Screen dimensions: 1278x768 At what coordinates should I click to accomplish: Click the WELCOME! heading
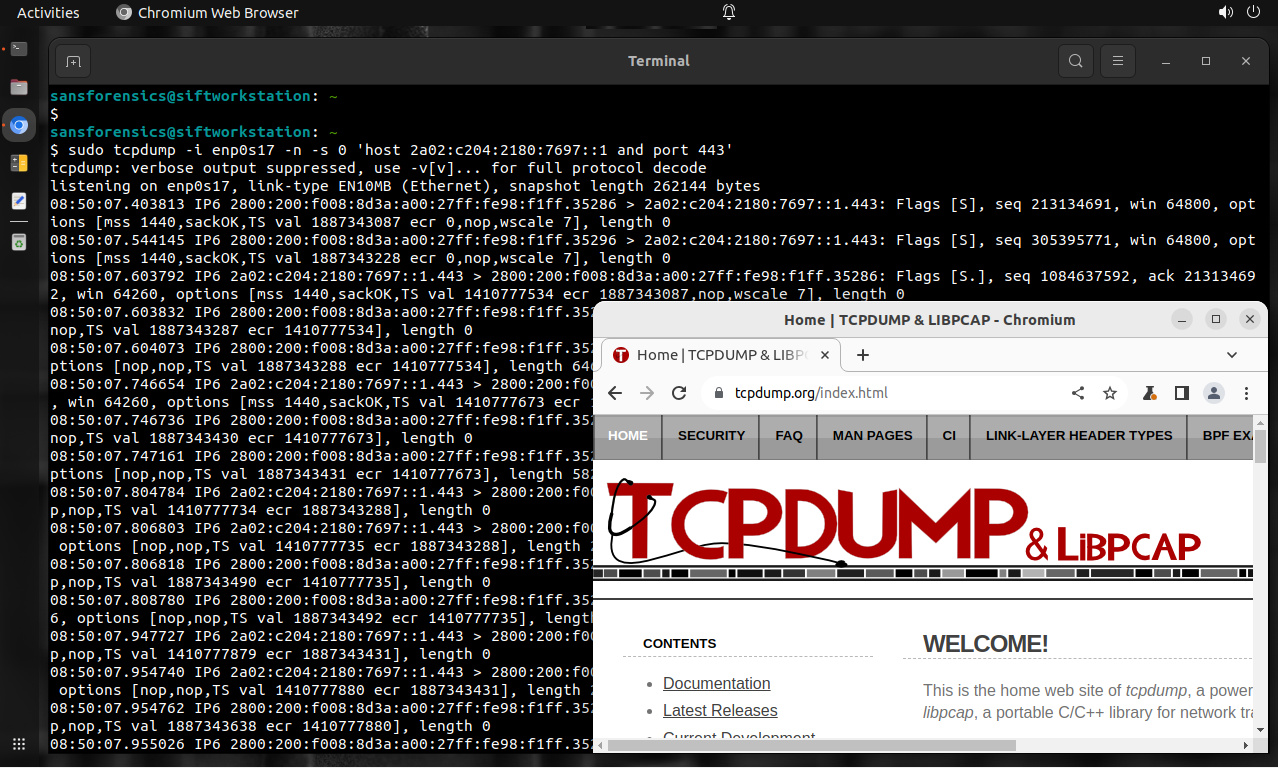click(x=985, y=644)
